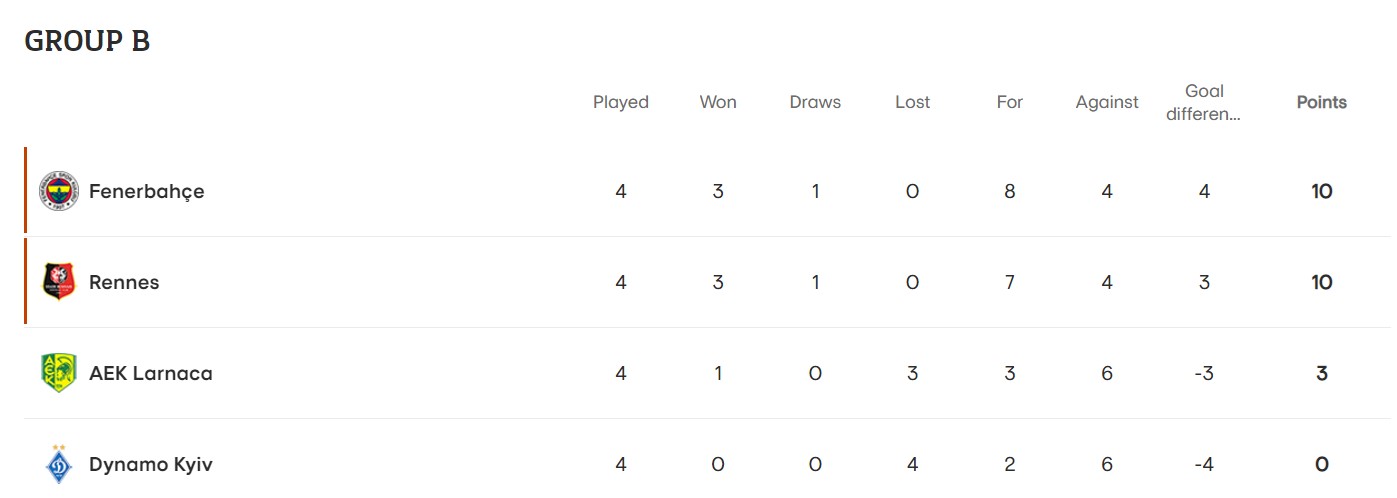Click the Draws column header
Viewport: 1397px width, 498px height.
point(815,102)
